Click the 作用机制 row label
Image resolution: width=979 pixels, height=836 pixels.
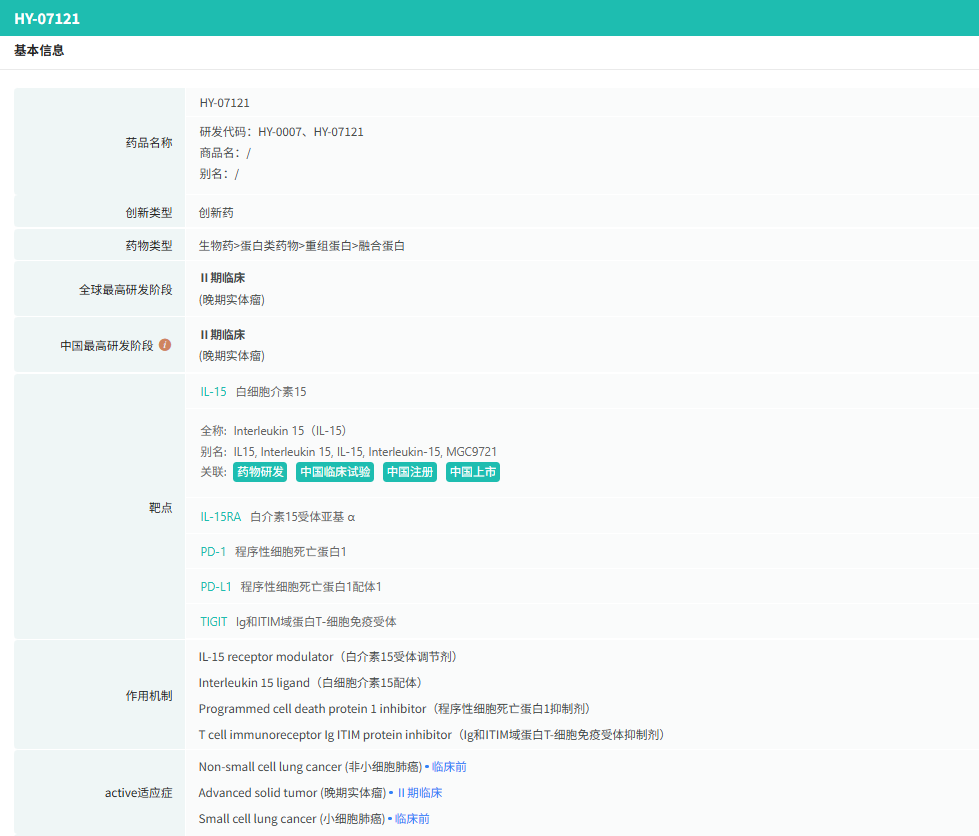click(x=149, y=696)
